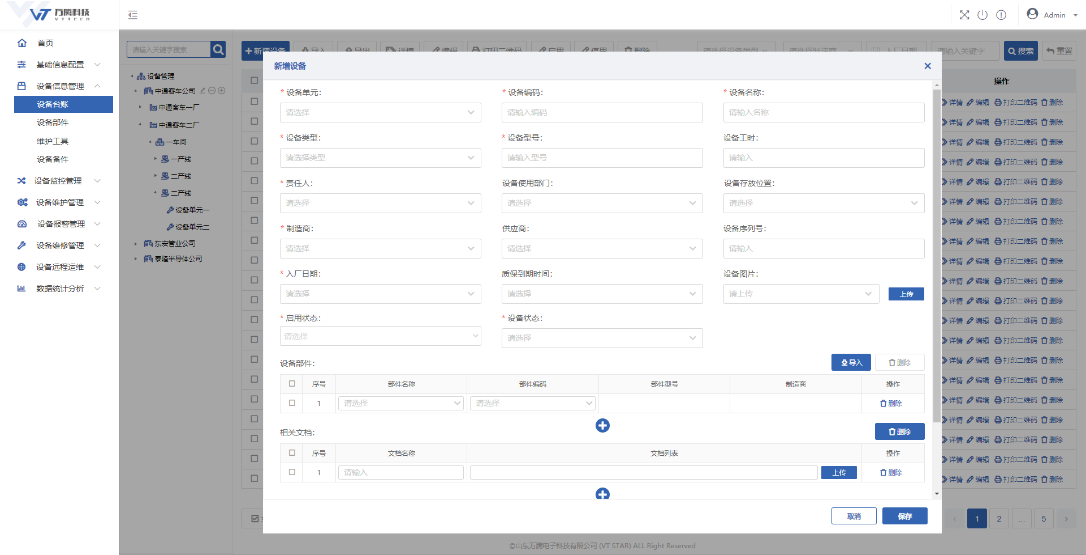Open the 设备部件 item in sidebar menu

(52, 122)
